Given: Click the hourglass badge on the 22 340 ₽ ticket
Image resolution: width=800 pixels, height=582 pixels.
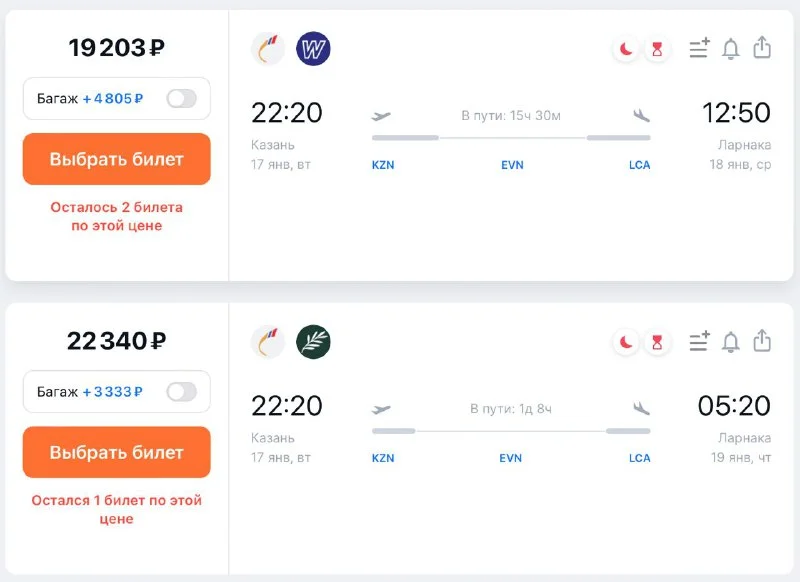Looking at the screenshot, I should (x=657, y=343).
